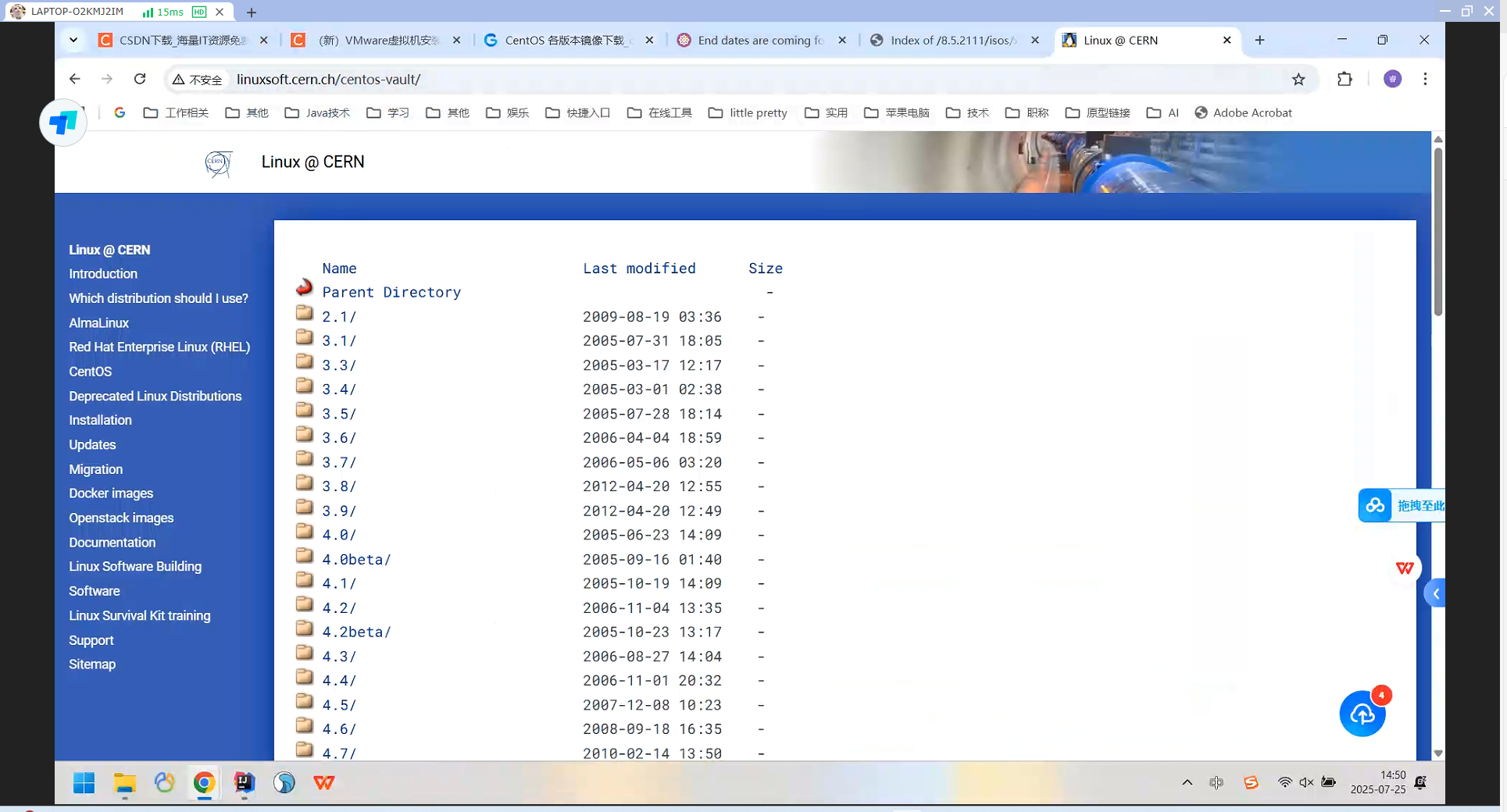This screenshot has height=812, width=1507.
Task: Open Red Hat Enterprise Linux sidebar link
Action: [159, 347]
